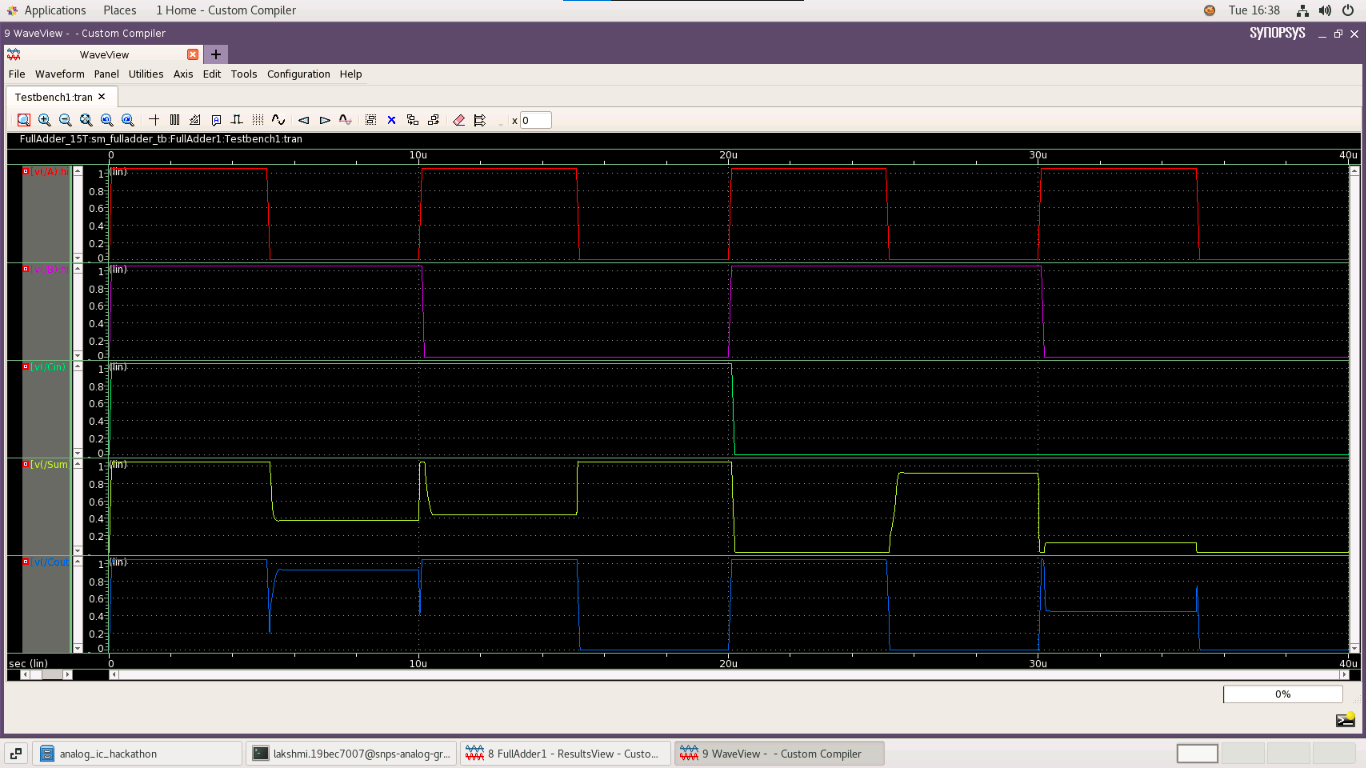Click the eraser icon in the toolbar
The width and height of the screenshot is (1366, 768).
click(x=458, y=119)
